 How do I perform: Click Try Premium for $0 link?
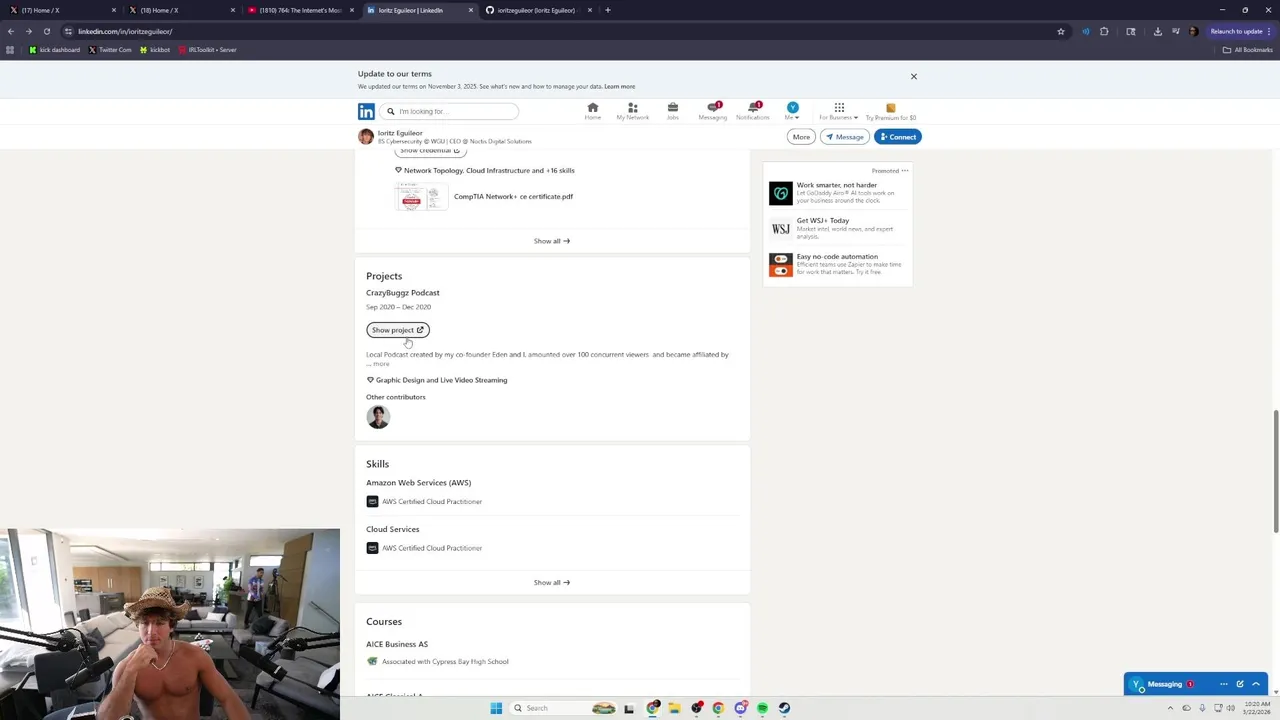891,111
